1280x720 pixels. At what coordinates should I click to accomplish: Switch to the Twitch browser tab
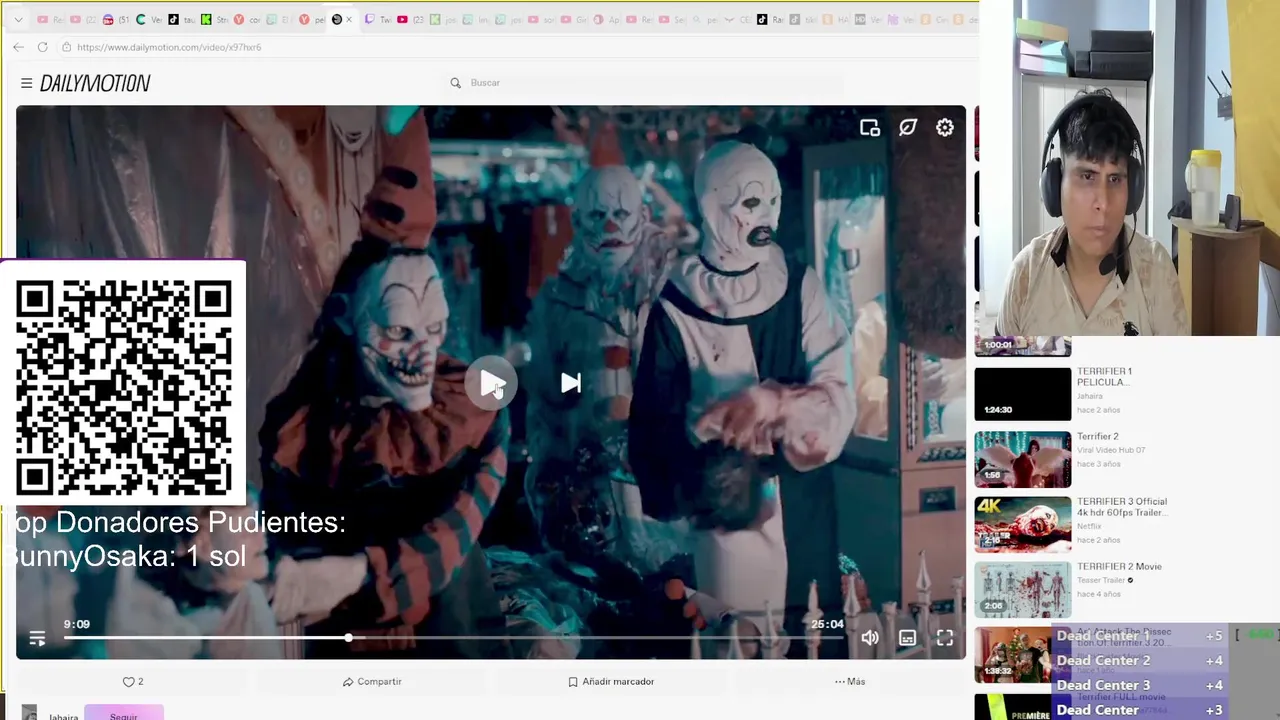click(x=380, y=20)
